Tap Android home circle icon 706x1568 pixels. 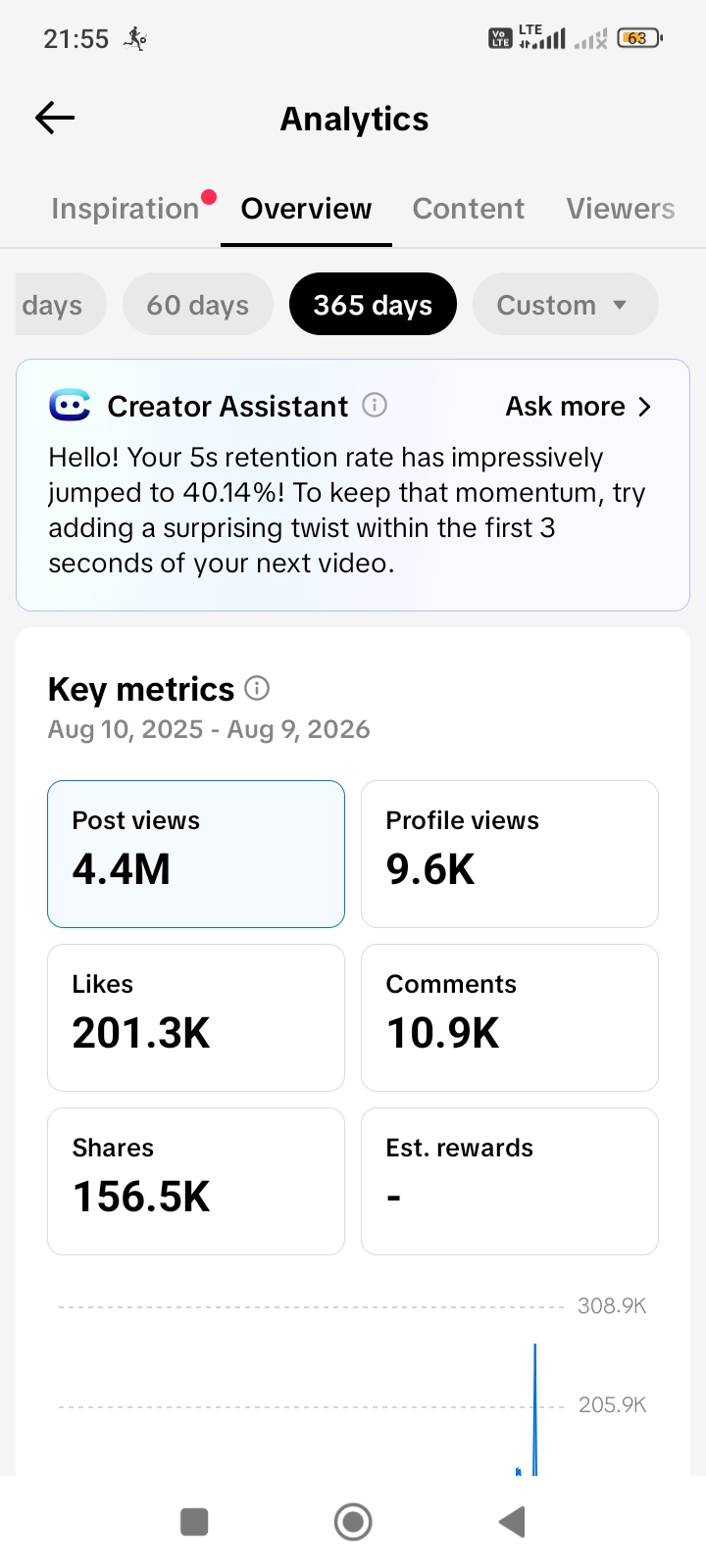353,1522
